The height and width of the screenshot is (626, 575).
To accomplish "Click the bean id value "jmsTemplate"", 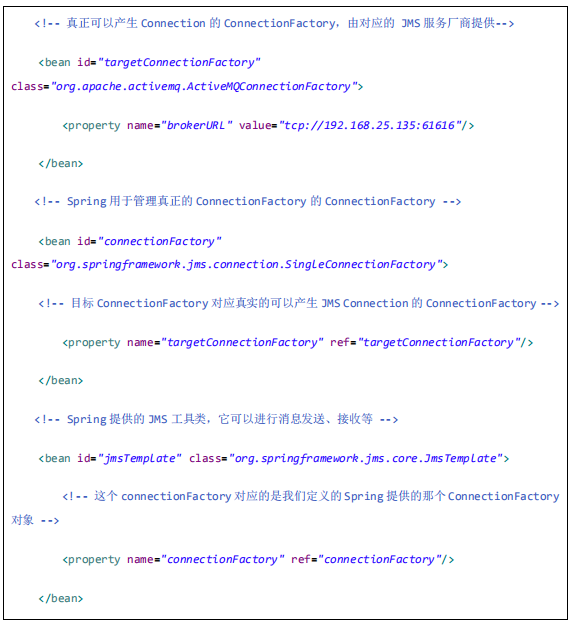I will click(x=140, y=458).
